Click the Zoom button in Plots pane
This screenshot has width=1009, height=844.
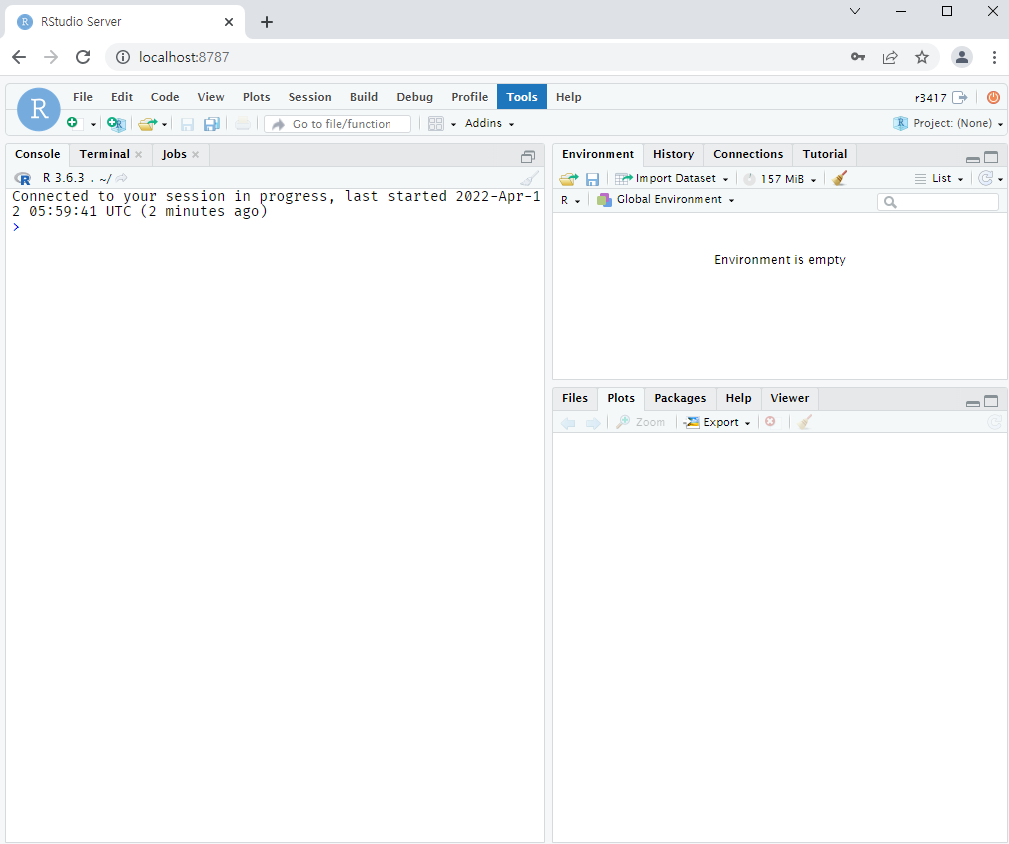[x=641, y=422]
